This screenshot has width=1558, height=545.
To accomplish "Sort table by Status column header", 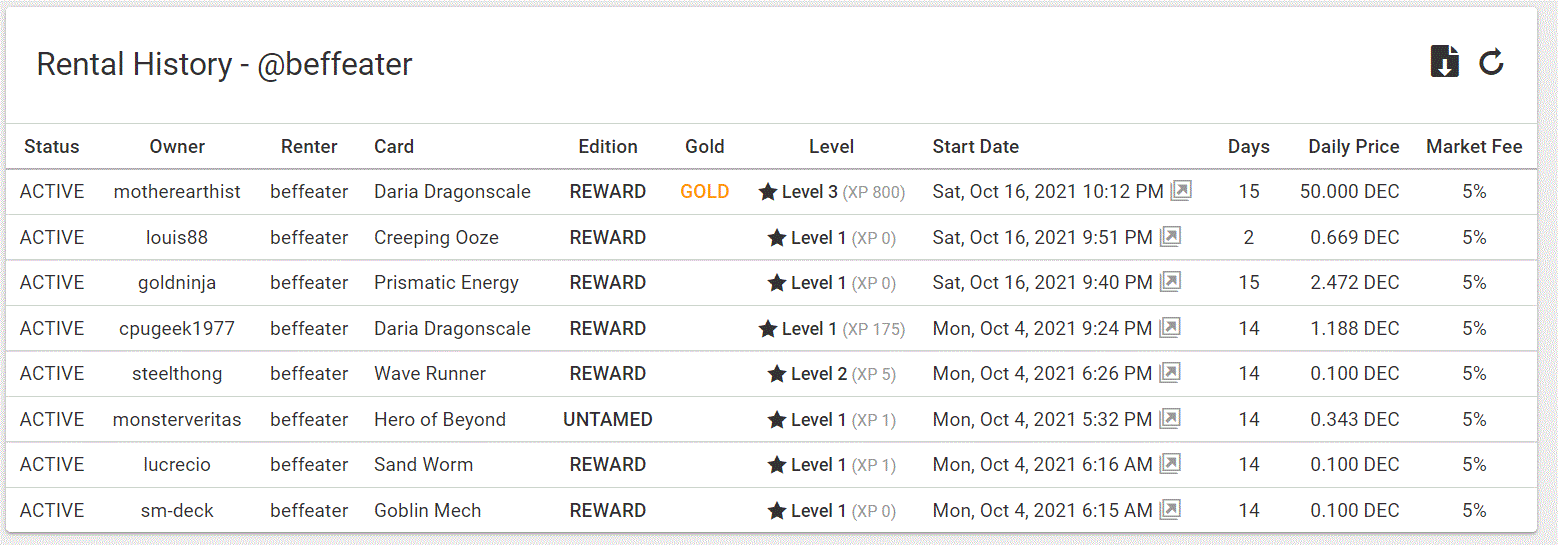I will click(x=52, y=146).
